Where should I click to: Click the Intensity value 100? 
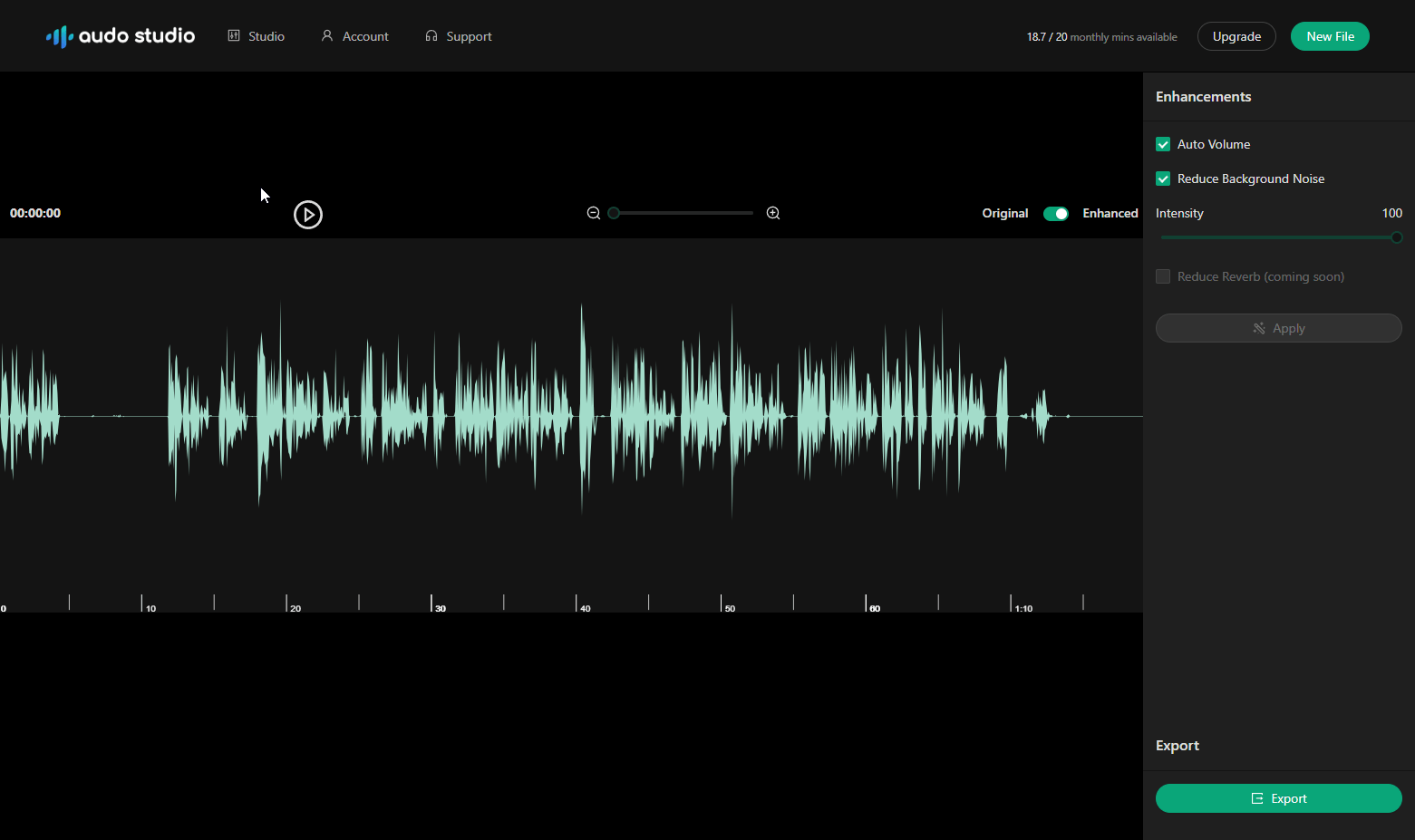tap(1392, 213)
